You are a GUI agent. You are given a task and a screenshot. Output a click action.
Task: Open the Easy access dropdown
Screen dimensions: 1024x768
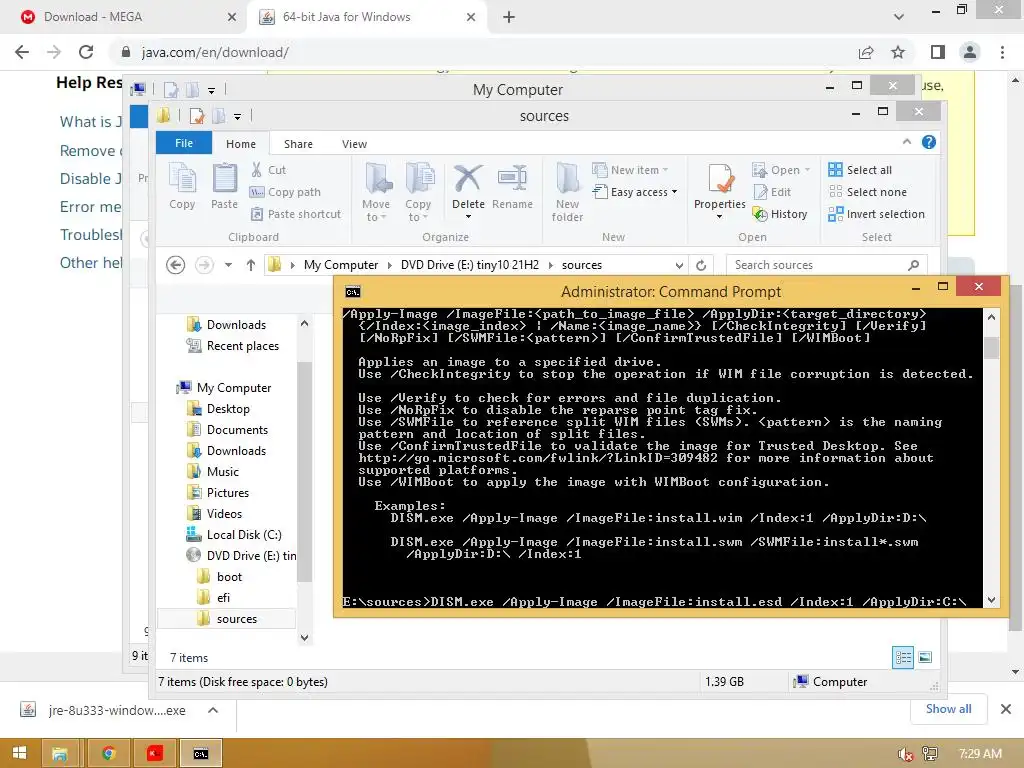point(635,192)
